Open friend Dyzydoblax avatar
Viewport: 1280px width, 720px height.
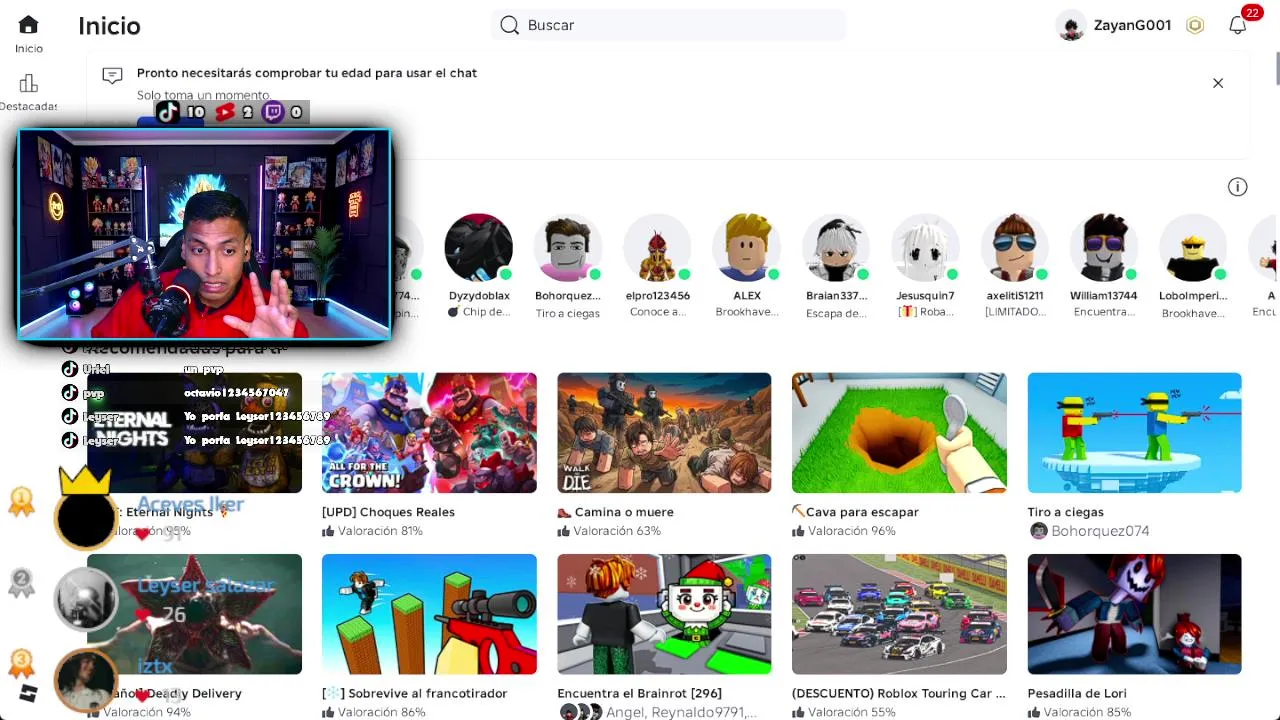click(479, 248)
